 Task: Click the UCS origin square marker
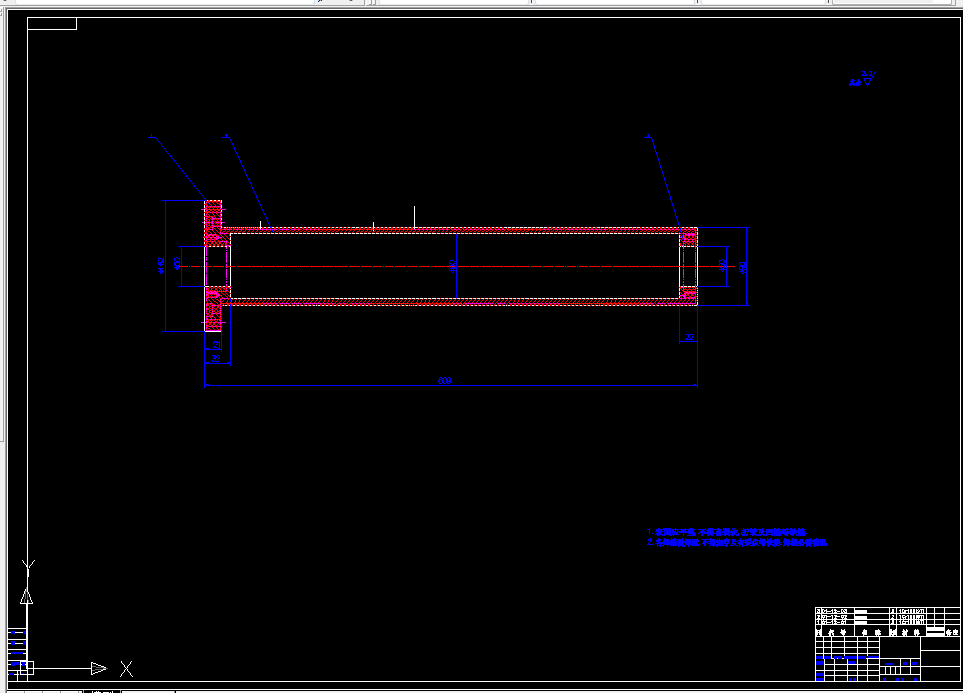coord(26,668)
